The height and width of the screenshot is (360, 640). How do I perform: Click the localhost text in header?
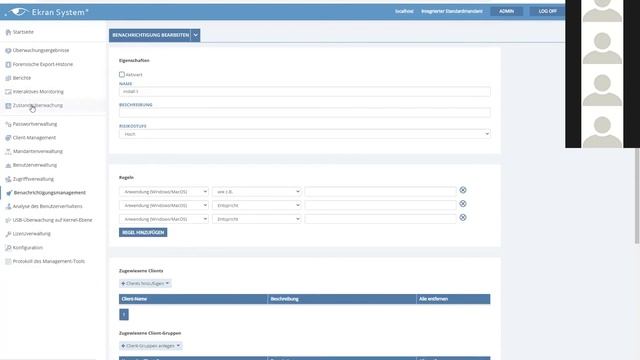click(x=404, y=11)
